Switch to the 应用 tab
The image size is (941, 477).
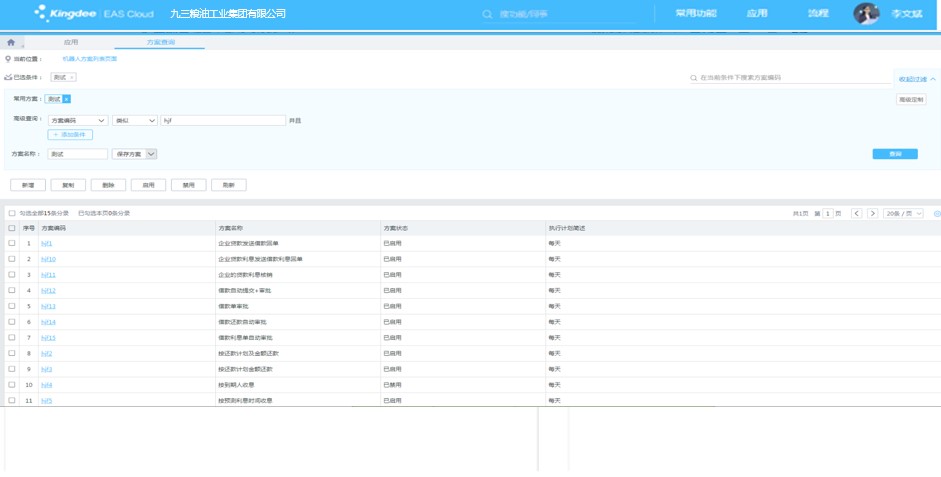click(71, 43)
